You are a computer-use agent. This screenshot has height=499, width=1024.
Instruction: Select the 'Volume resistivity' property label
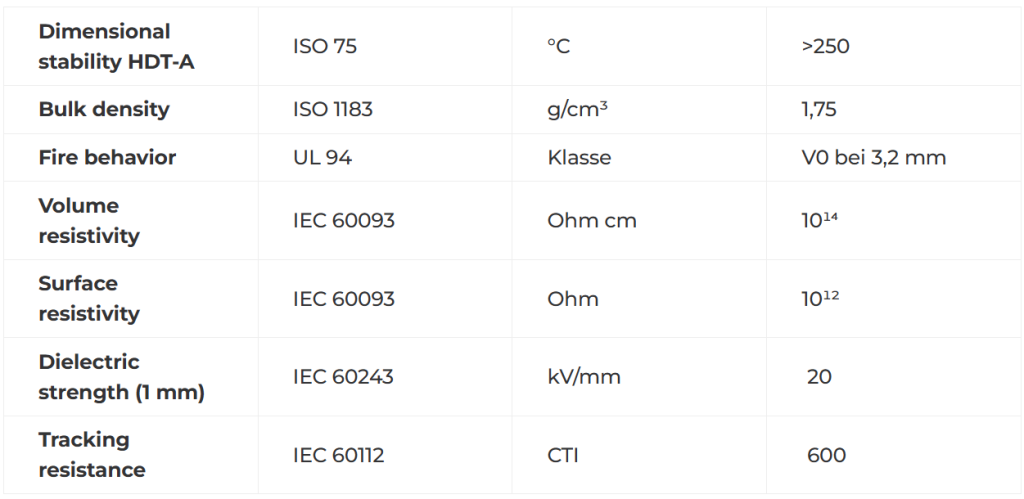click(89, 220)
